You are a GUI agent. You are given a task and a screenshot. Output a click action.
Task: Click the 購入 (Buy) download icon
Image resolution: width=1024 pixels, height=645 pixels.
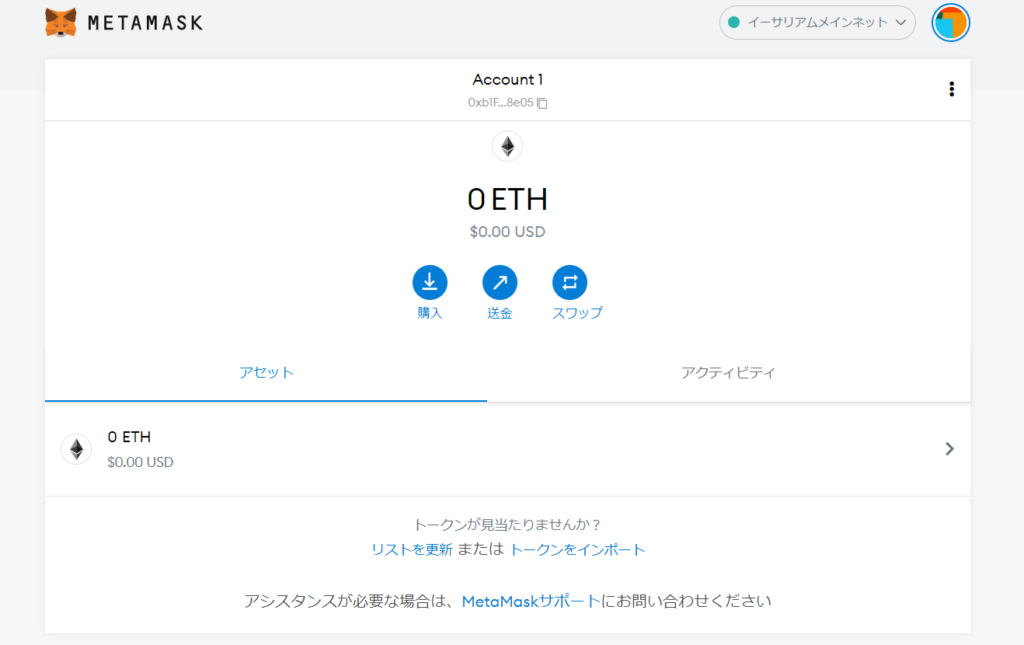430,282
